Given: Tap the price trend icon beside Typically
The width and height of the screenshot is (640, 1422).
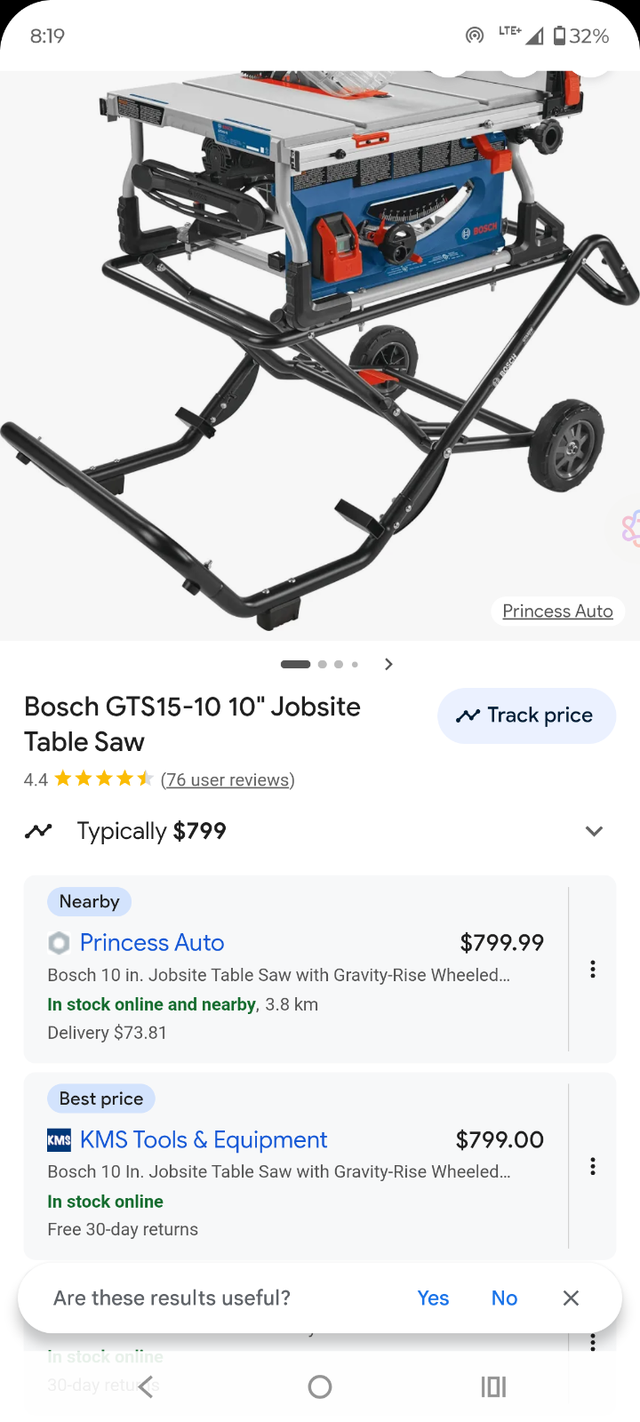Looking at the screenshot, I should [39, 831].
